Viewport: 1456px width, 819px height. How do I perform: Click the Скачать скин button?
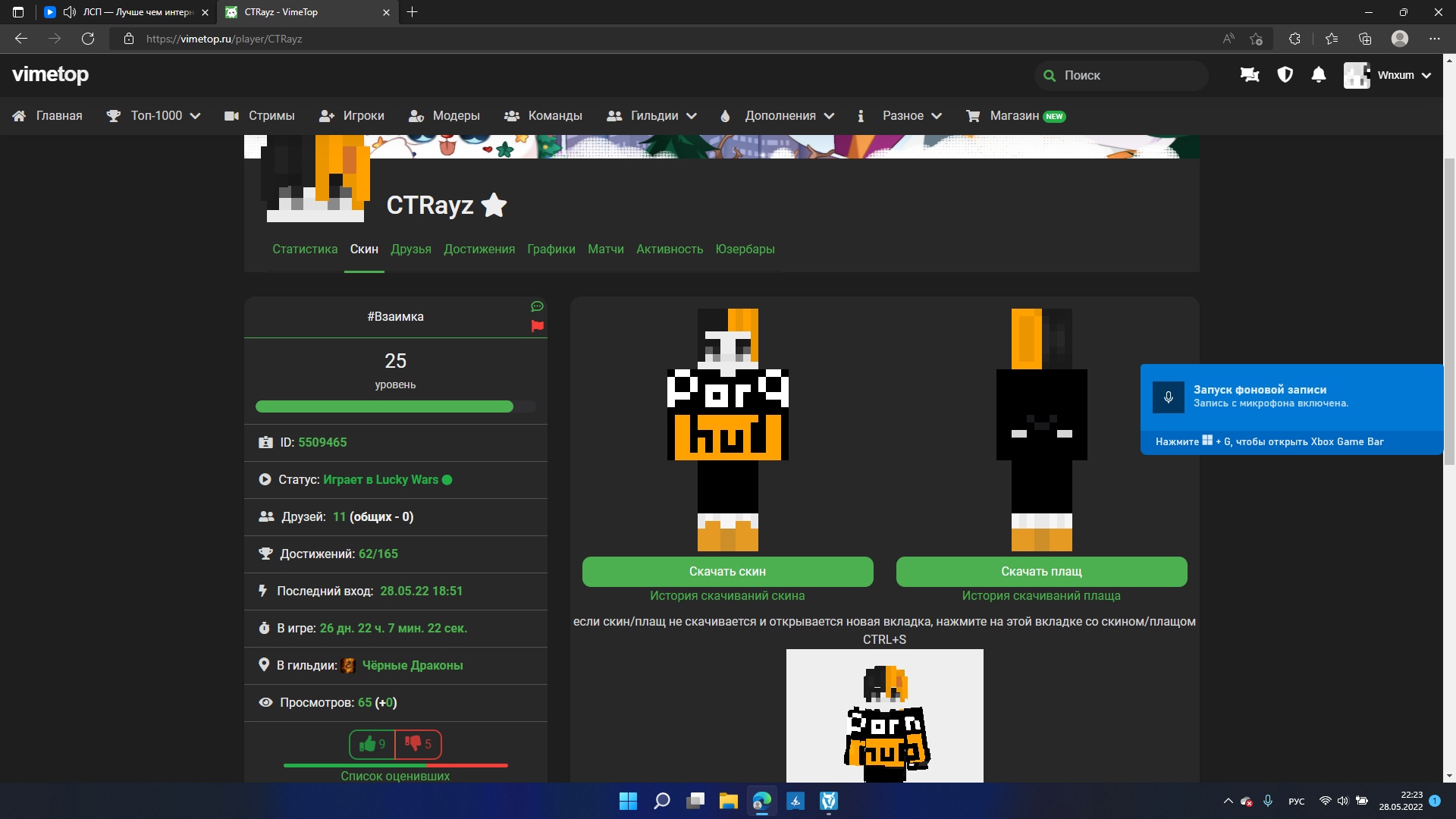tap(727, 572)
